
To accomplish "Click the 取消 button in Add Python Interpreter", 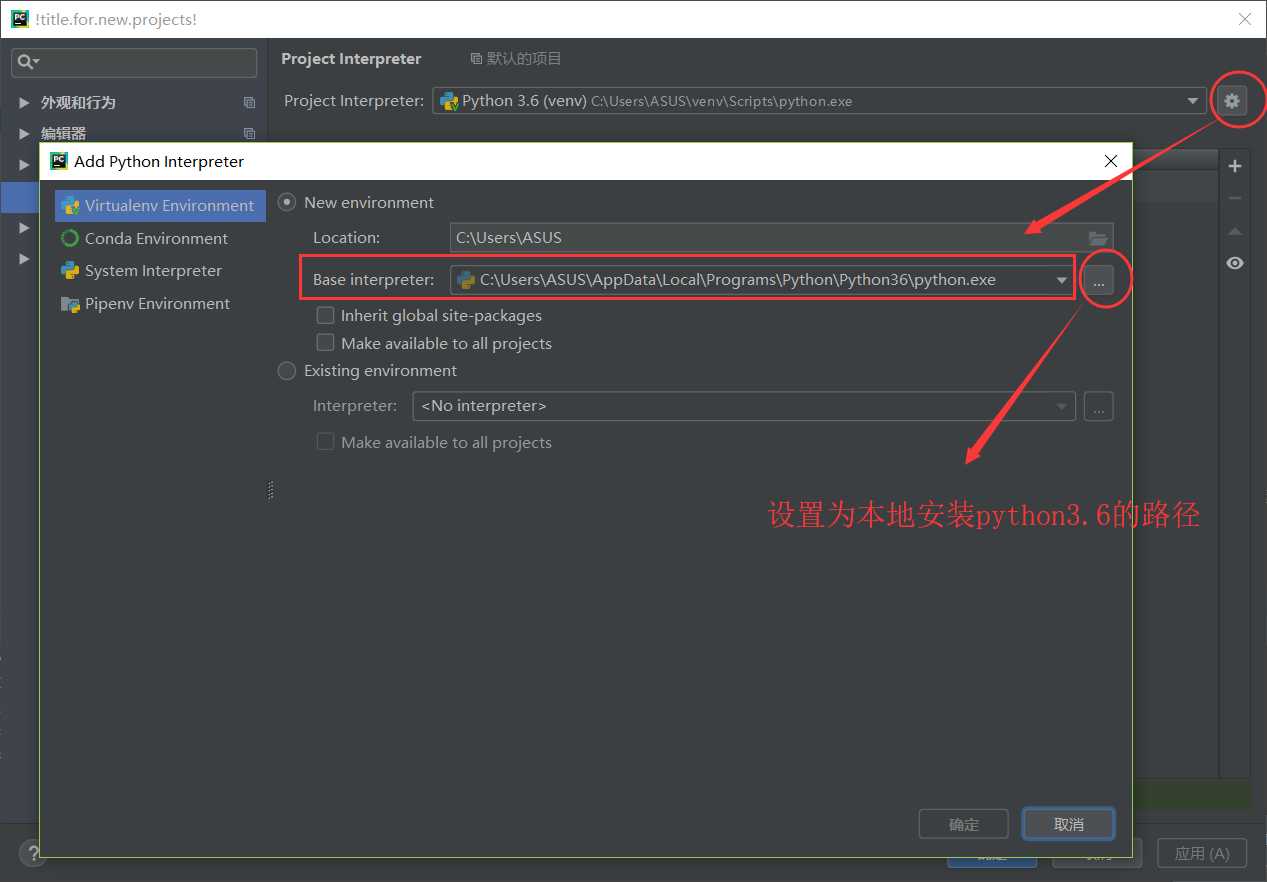I will coord(1069,824).
